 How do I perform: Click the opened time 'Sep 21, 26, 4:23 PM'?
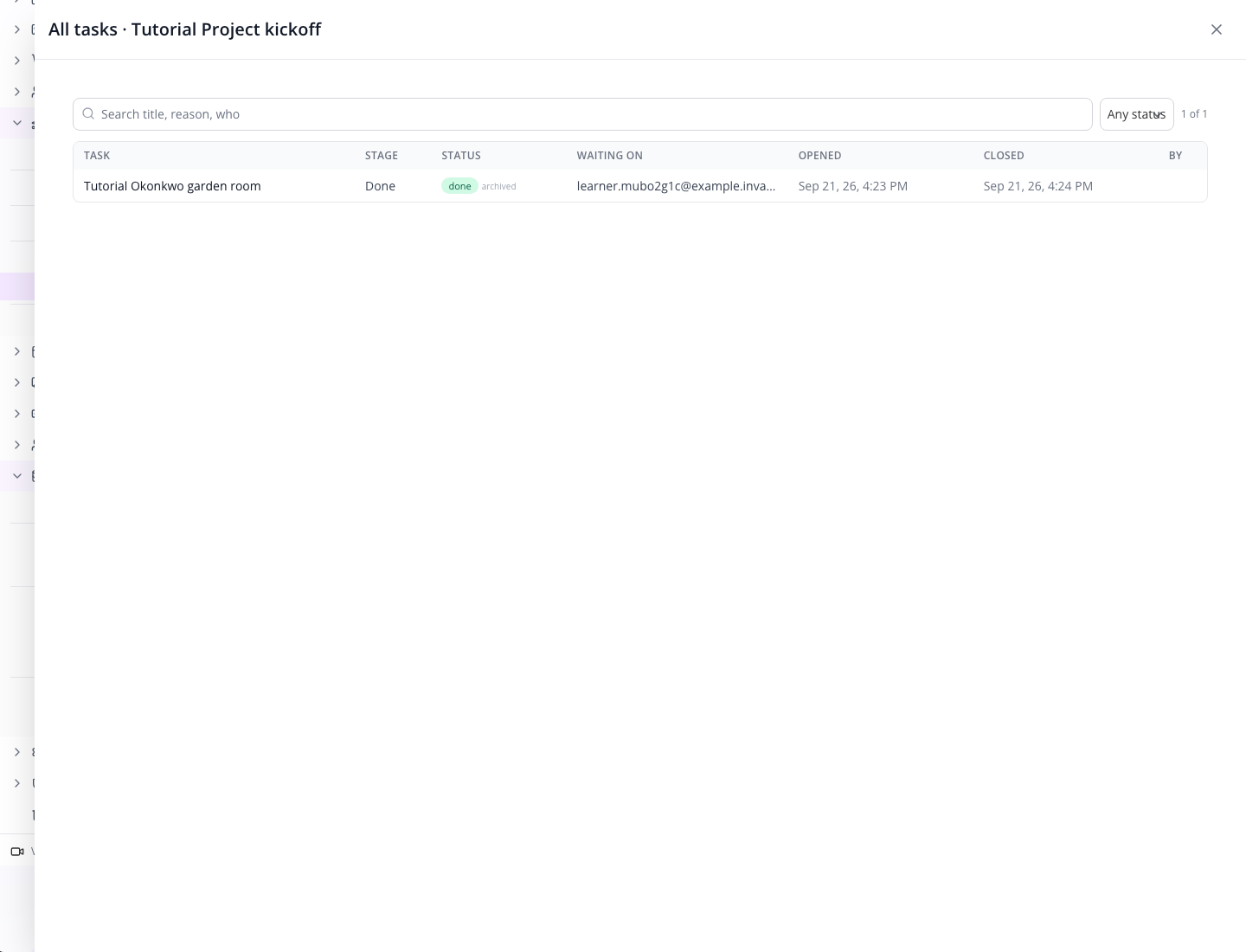(853, 186)
